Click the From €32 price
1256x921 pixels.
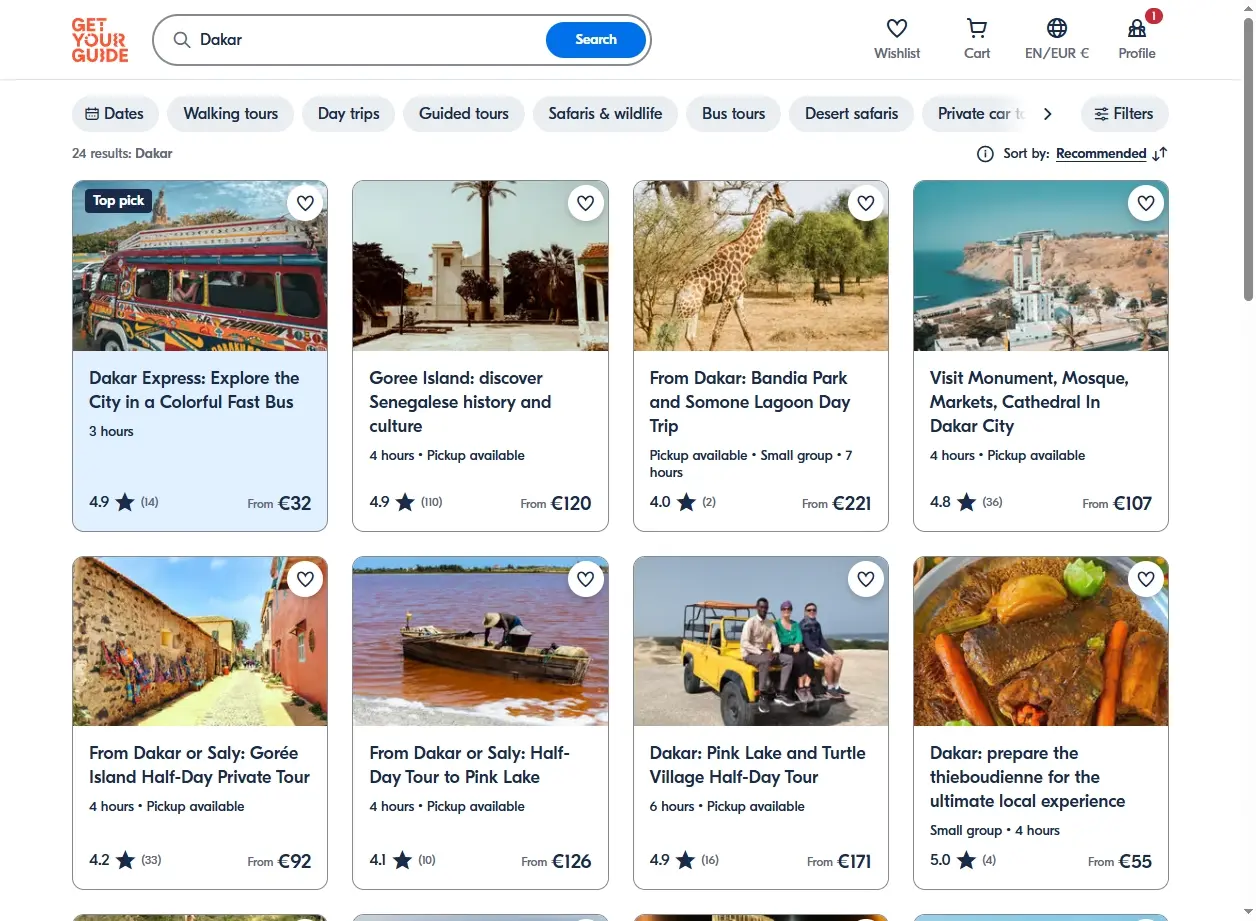(x=280, y=503)
